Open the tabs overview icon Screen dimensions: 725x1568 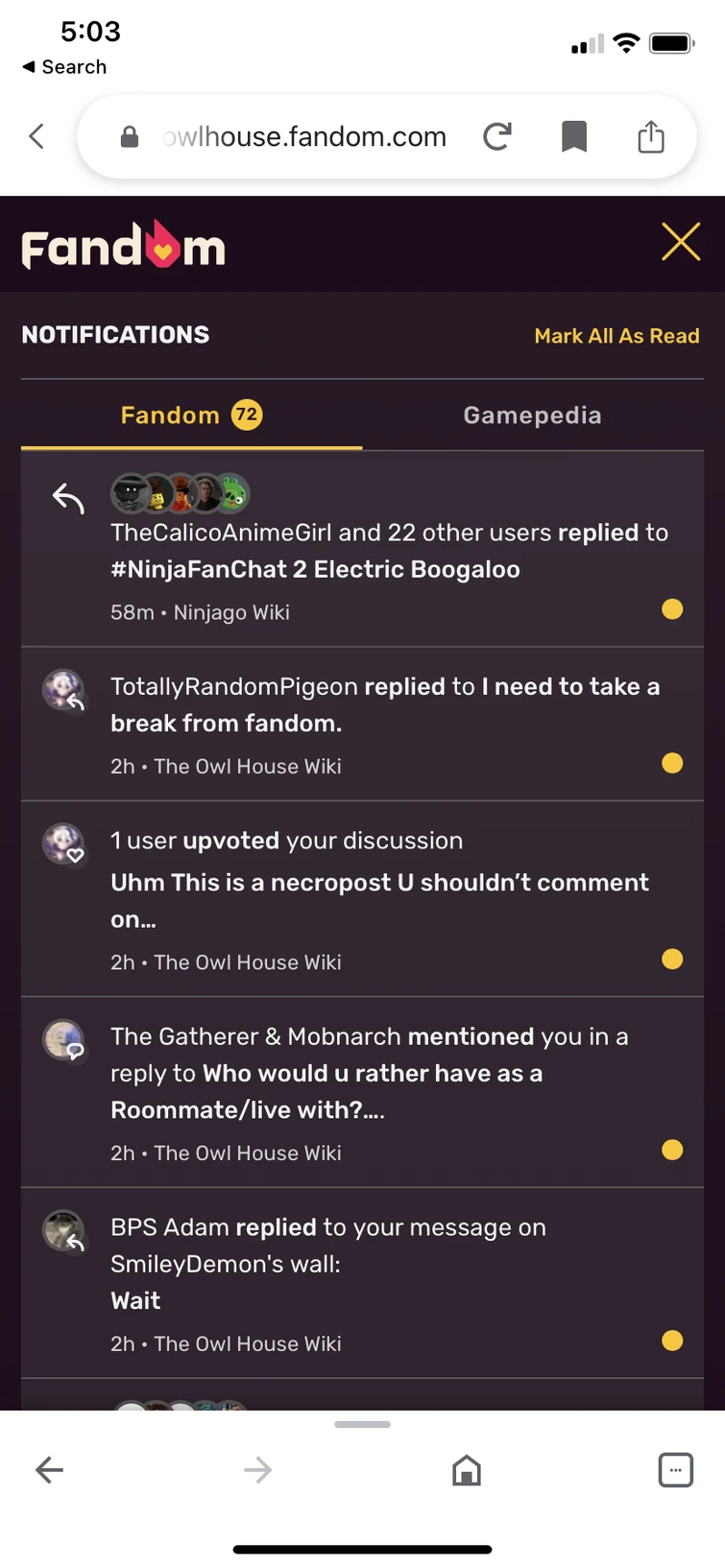pyautogui.click(x=675, y=1470)
